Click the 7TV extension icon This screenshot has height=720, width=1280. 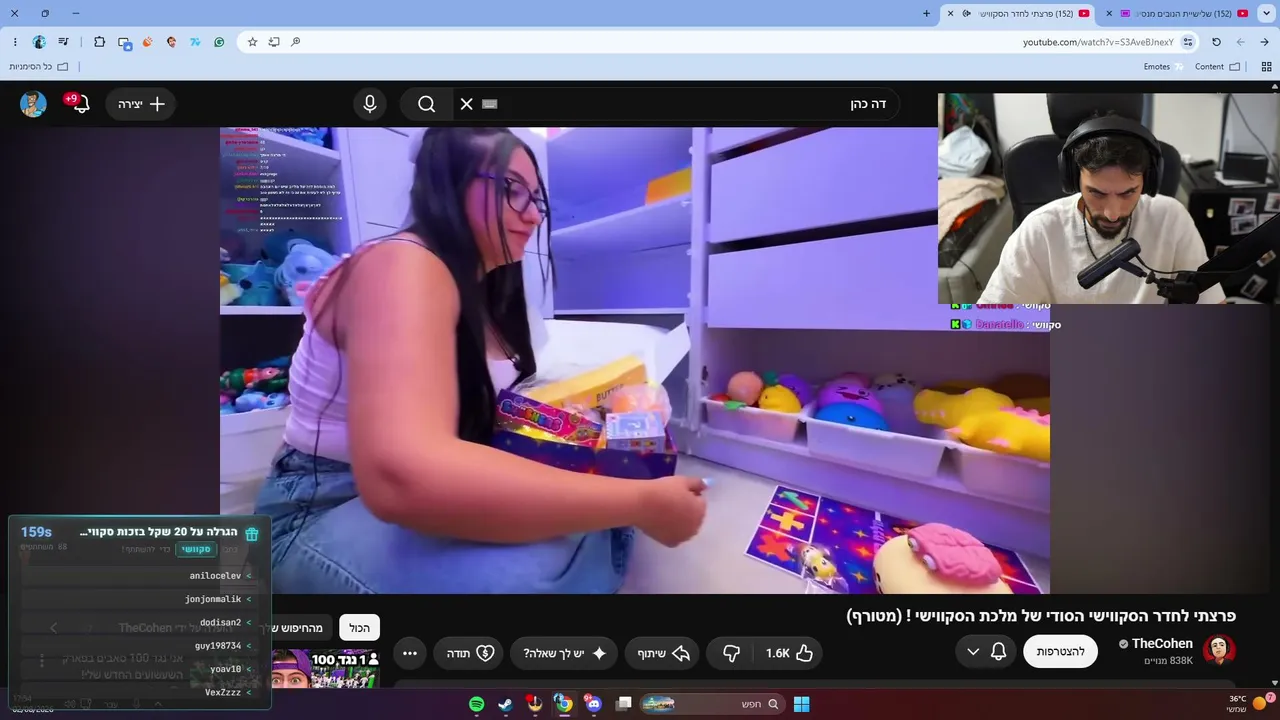pos(195,42)
